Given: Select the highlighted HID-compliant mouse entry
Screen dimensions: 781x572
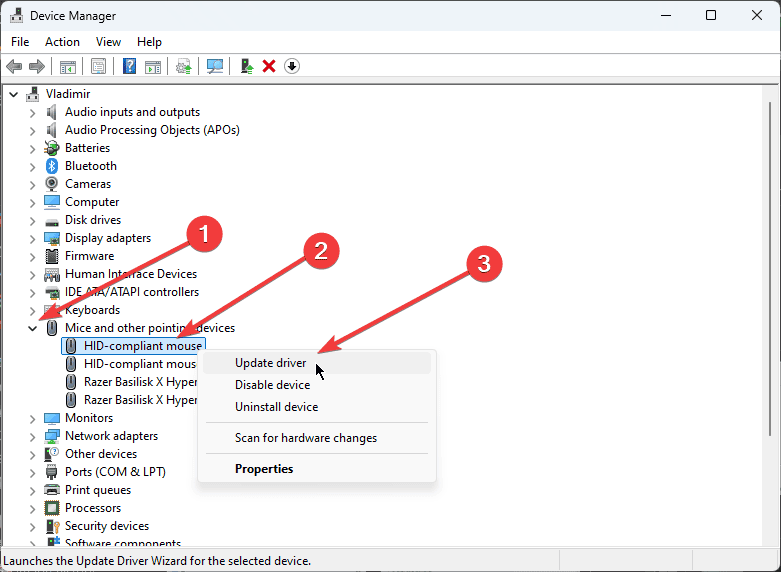Looking at the screenshot, I should pos(133,346).
